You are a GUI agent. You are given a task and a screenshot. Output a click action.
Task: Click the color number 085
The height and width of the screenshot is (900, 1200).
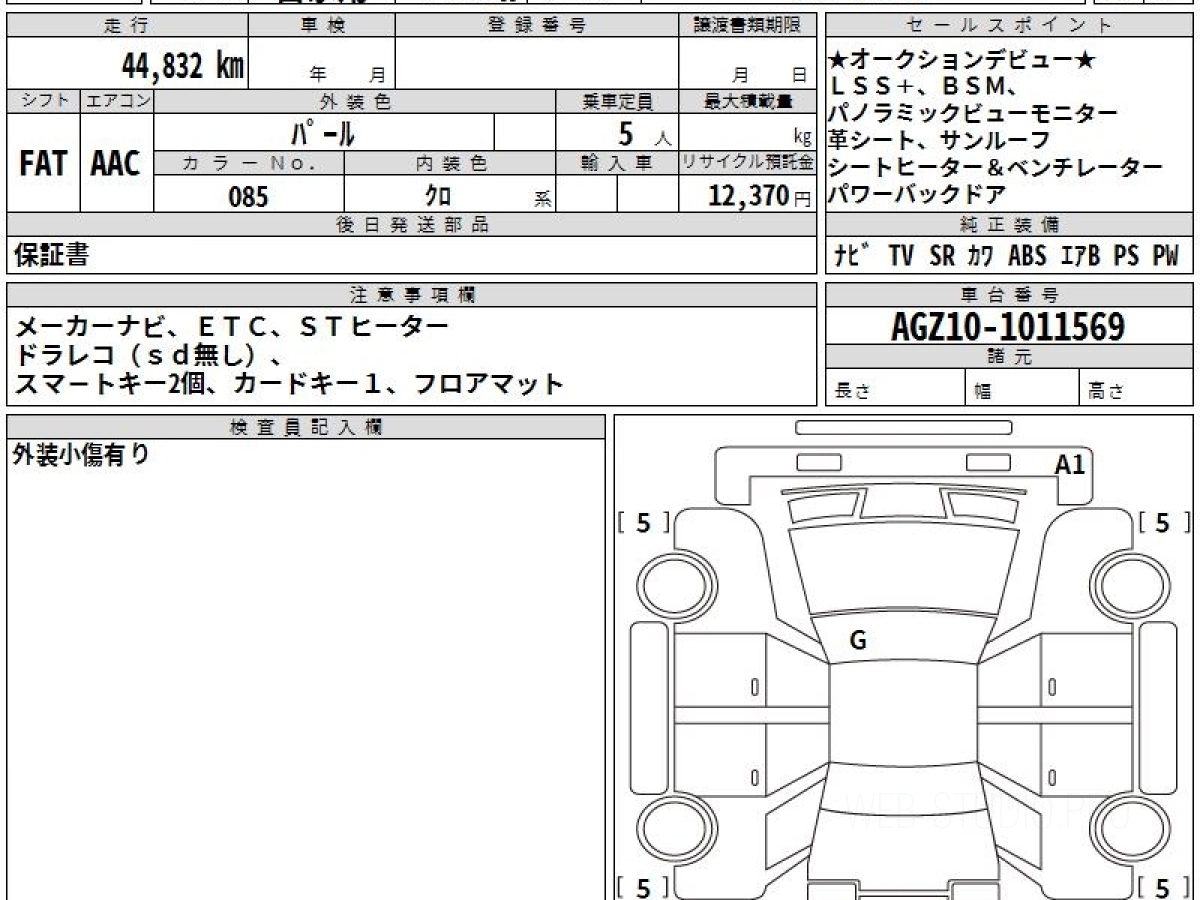pyautogui.click(x=248, y=197)
